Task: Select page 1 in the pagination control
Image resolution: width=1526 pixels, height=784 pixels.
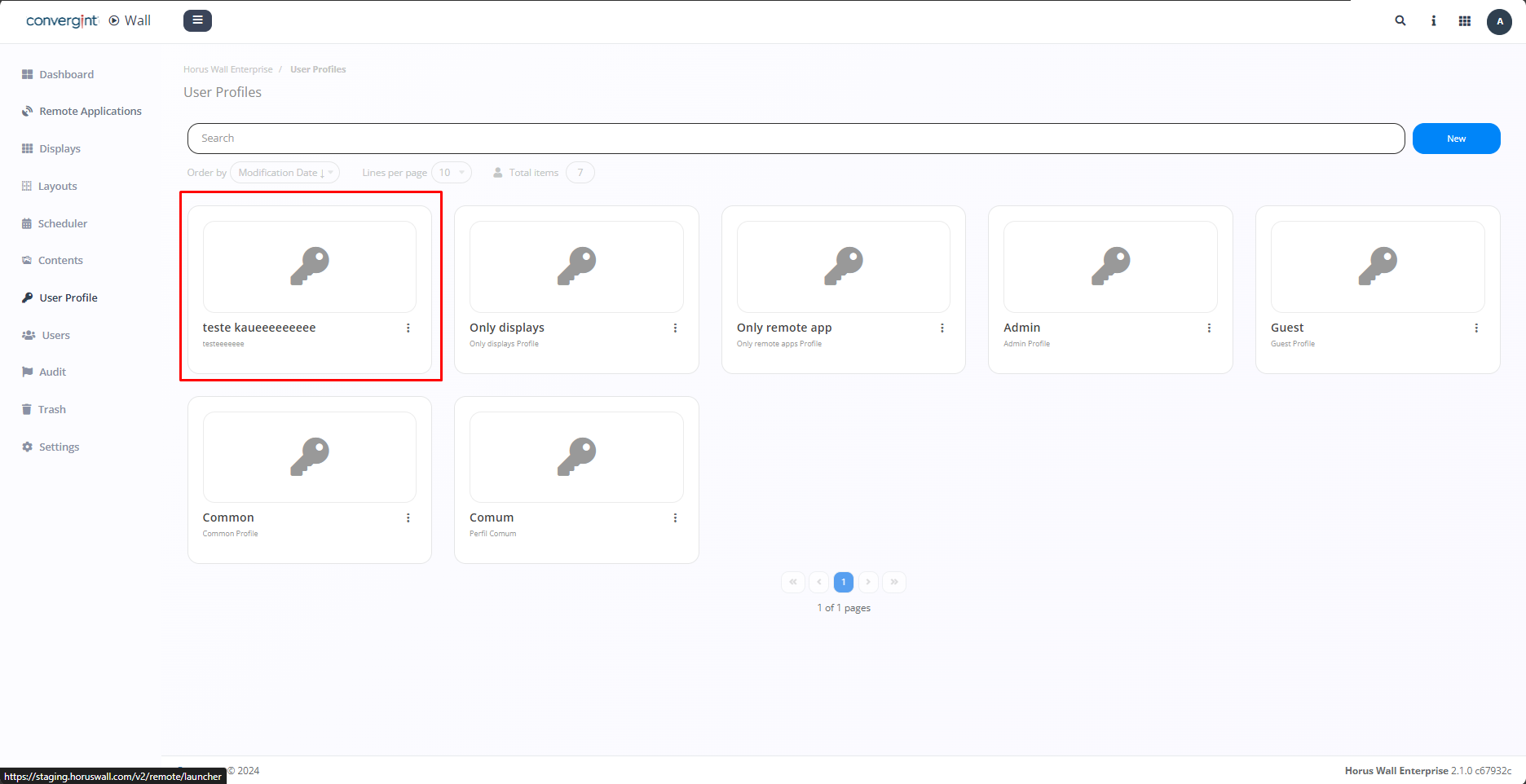Action: click(844, 582)
